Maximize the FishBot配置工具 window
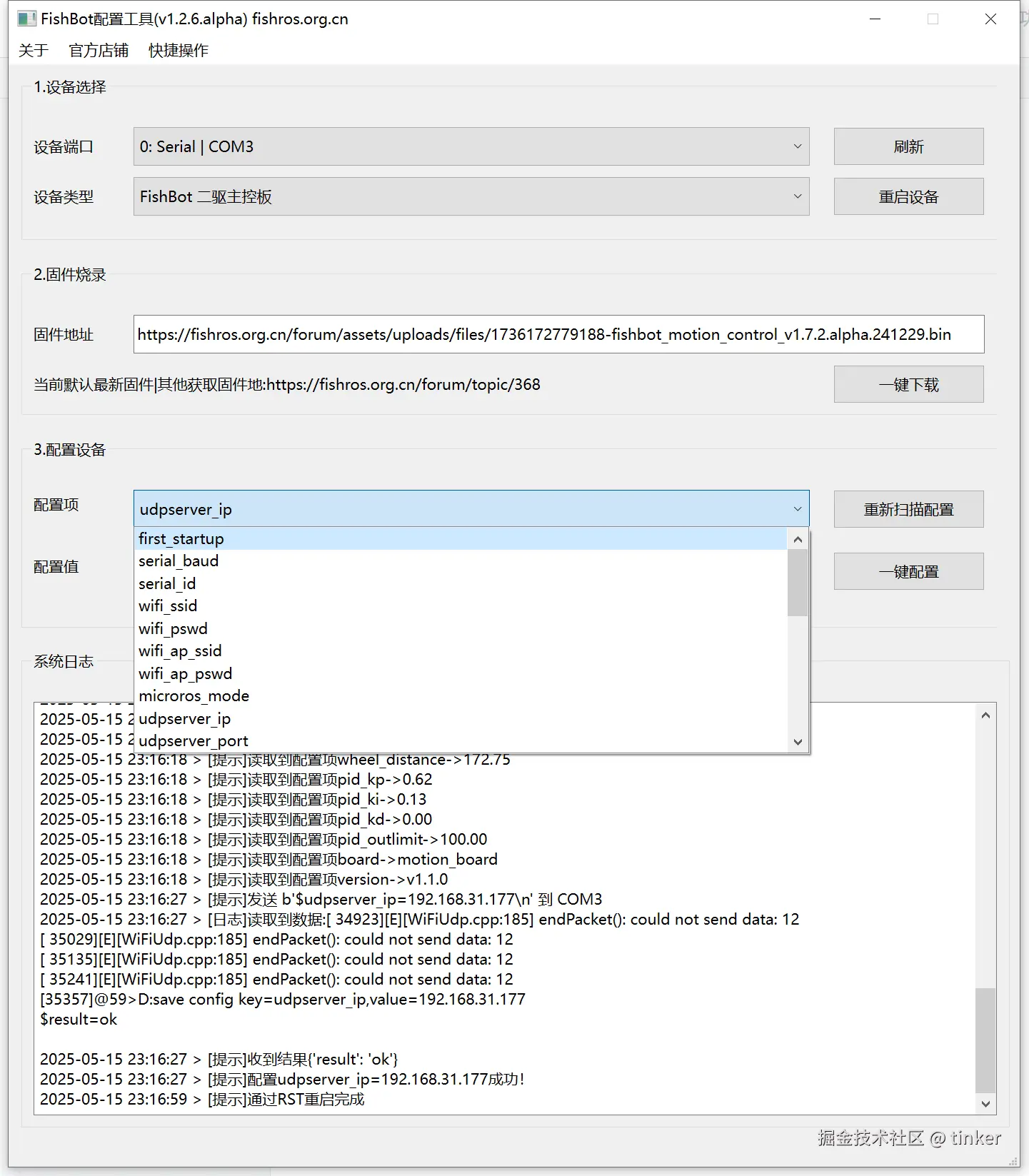This screenshot has width=1029, height=1176. [x=933, y=19]
